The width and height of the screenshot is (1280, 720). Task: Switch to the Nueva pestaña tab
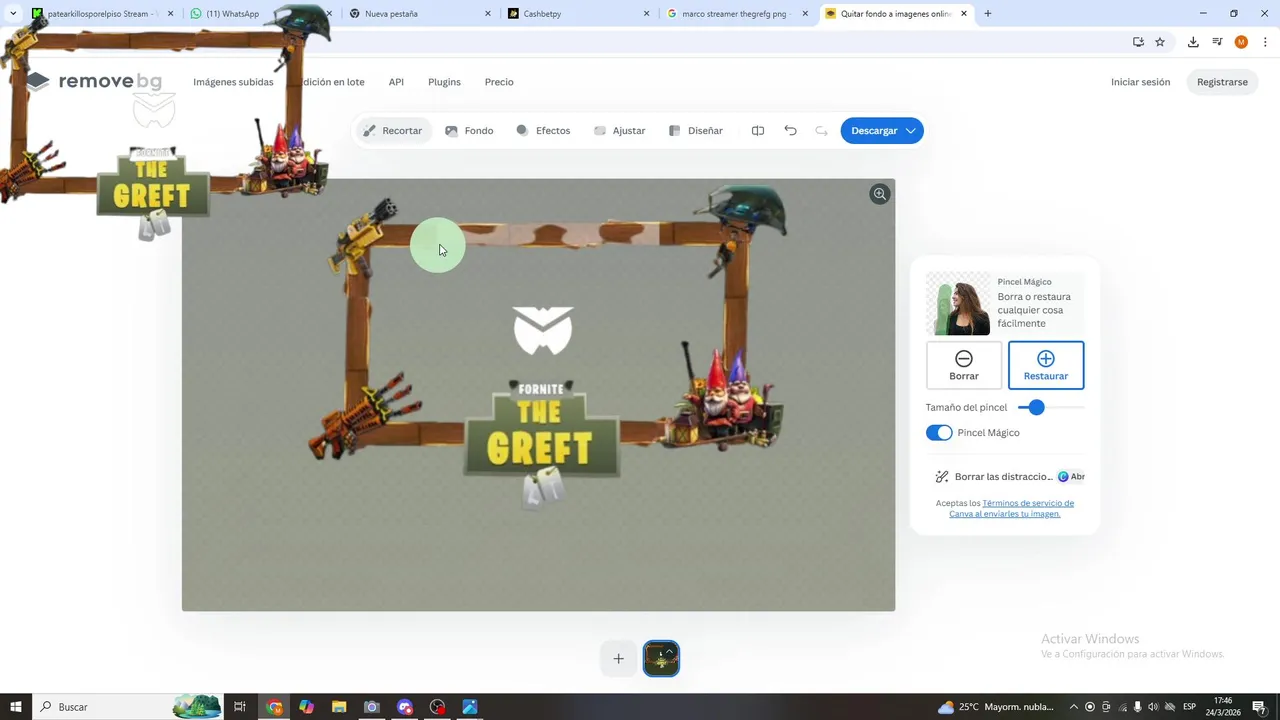(x=420, y=14)
